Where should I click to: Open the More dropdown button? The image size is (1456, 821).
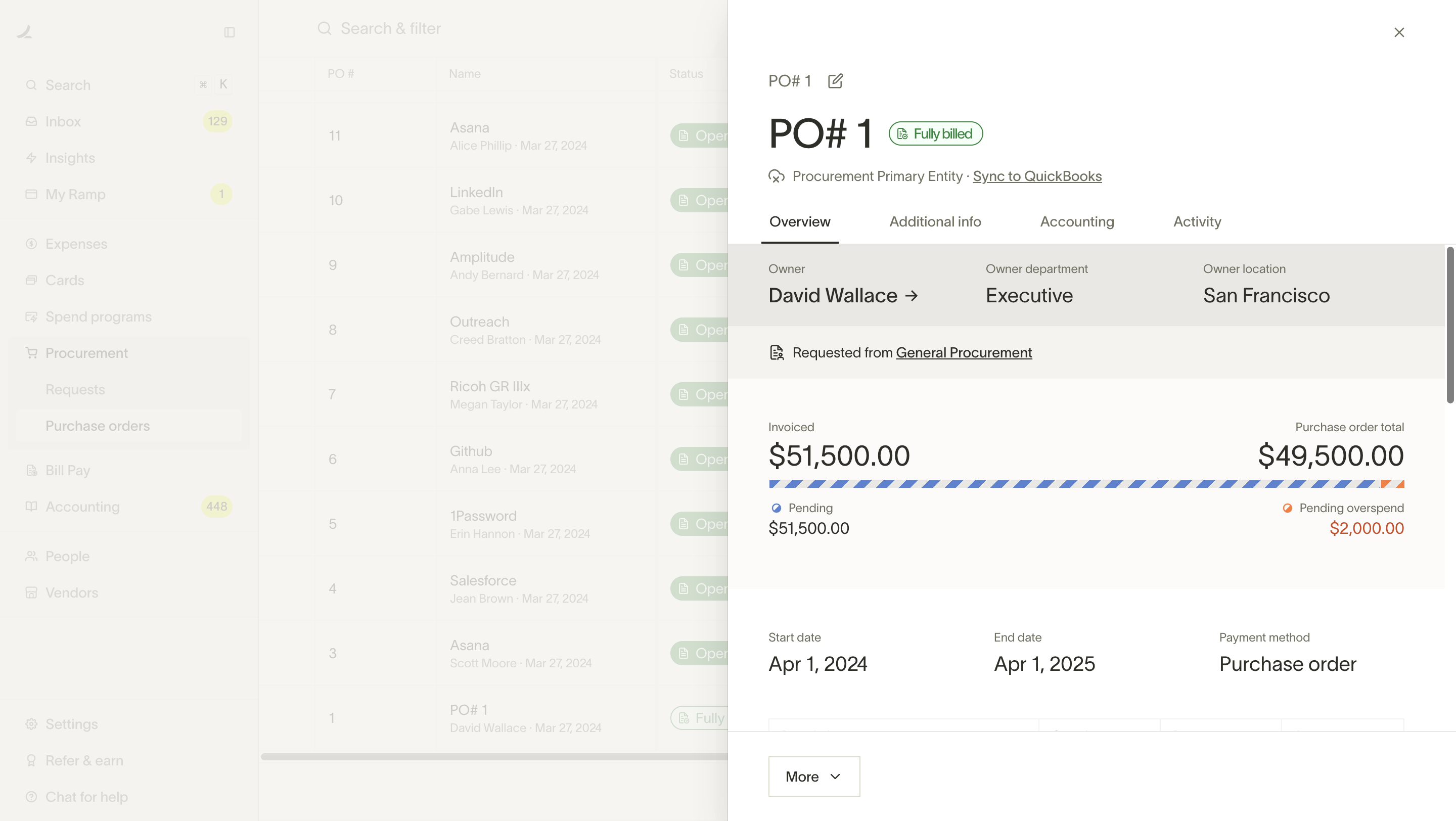(x=814, y=777)
